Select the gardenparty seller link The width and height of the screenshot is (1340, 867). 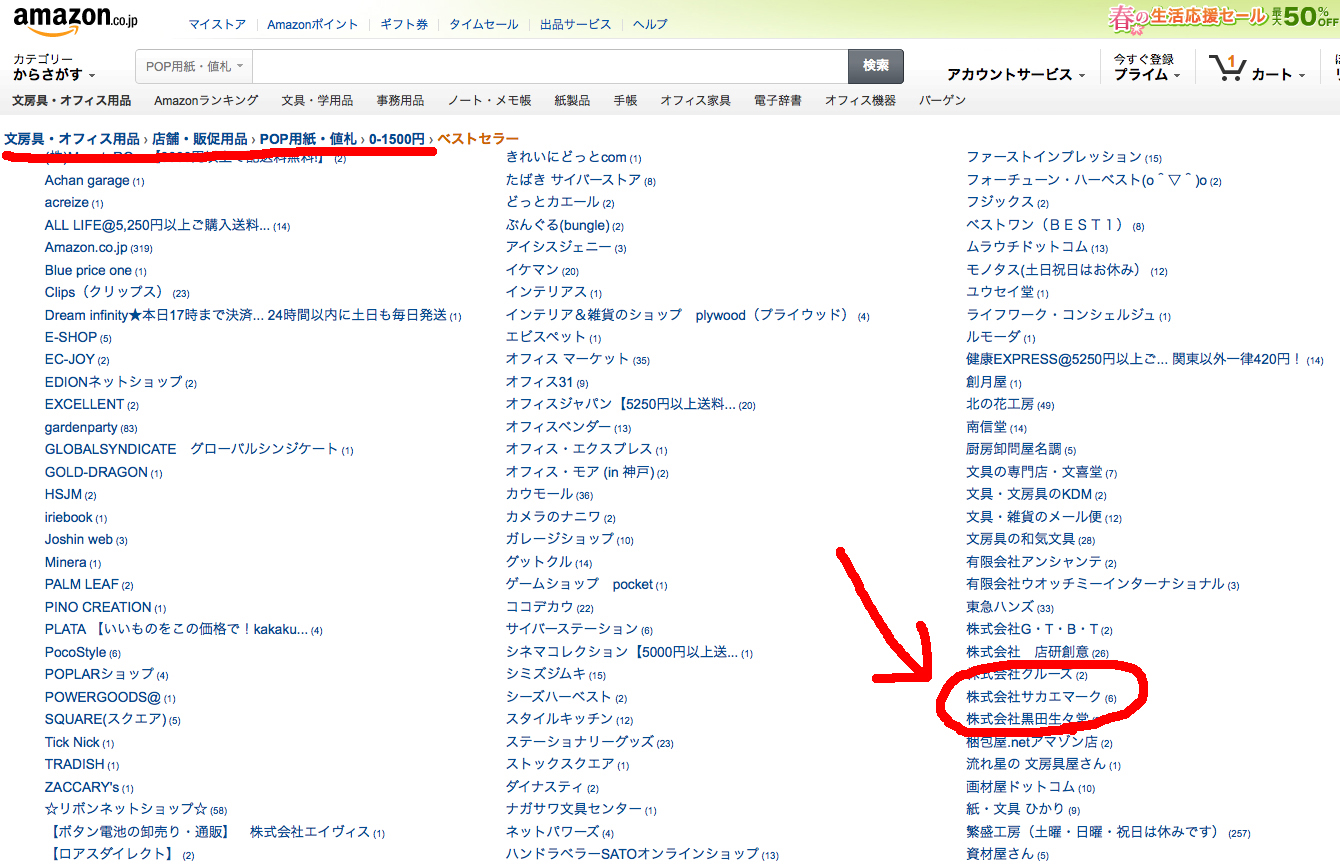pos(81,427)
